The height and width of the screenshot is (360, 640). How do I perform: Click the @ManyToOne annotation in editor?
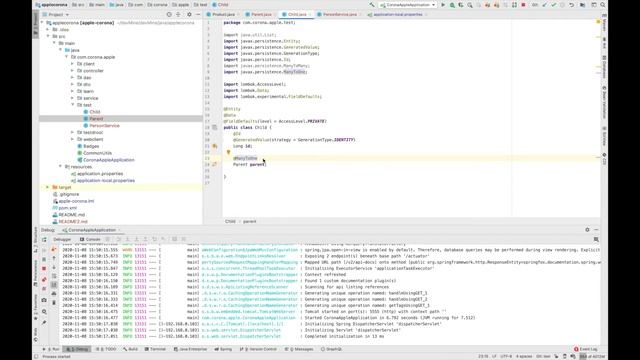(245, 158)
